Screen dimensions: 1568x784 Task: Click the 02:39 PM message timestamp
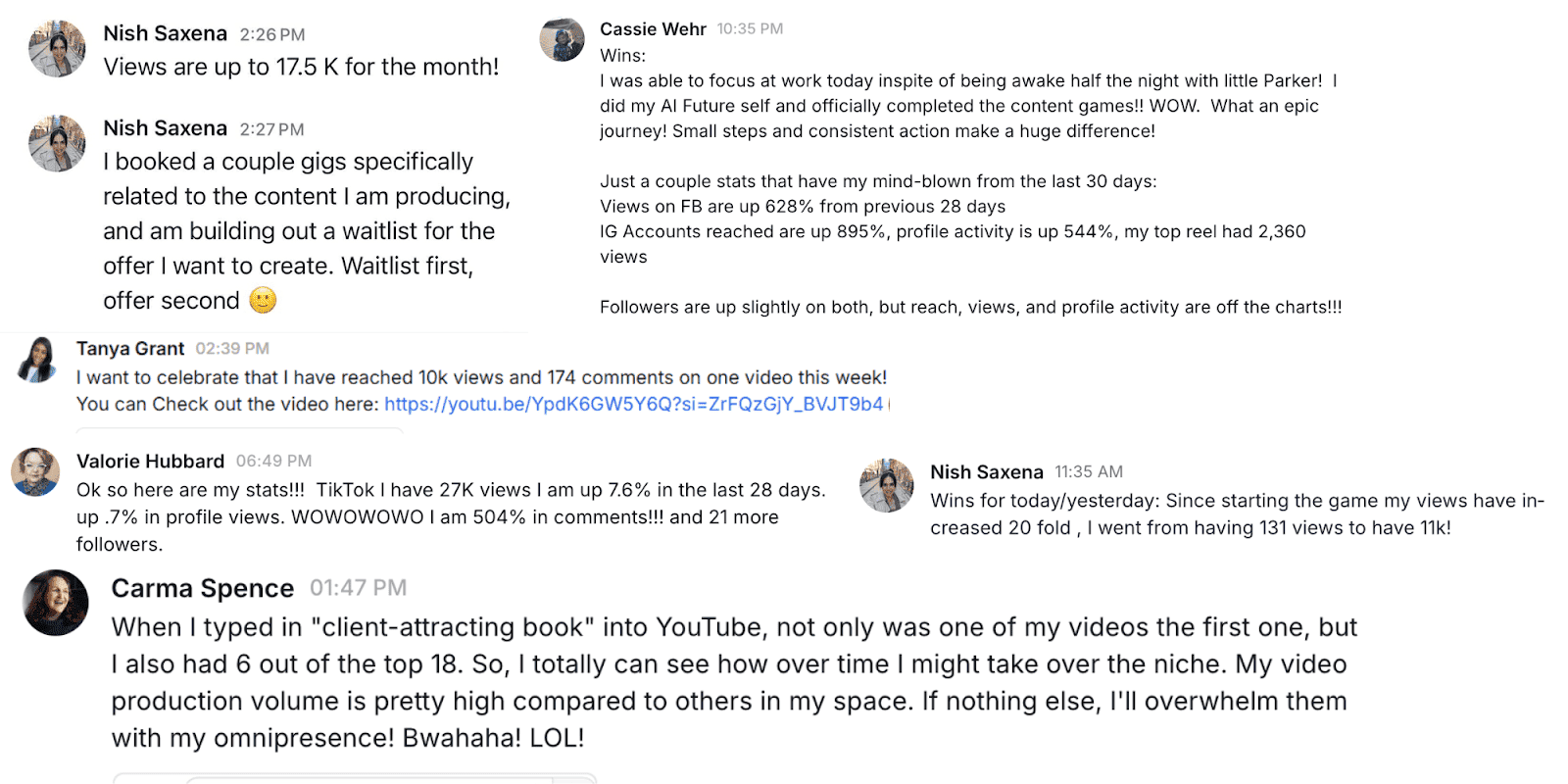point(232,349)
